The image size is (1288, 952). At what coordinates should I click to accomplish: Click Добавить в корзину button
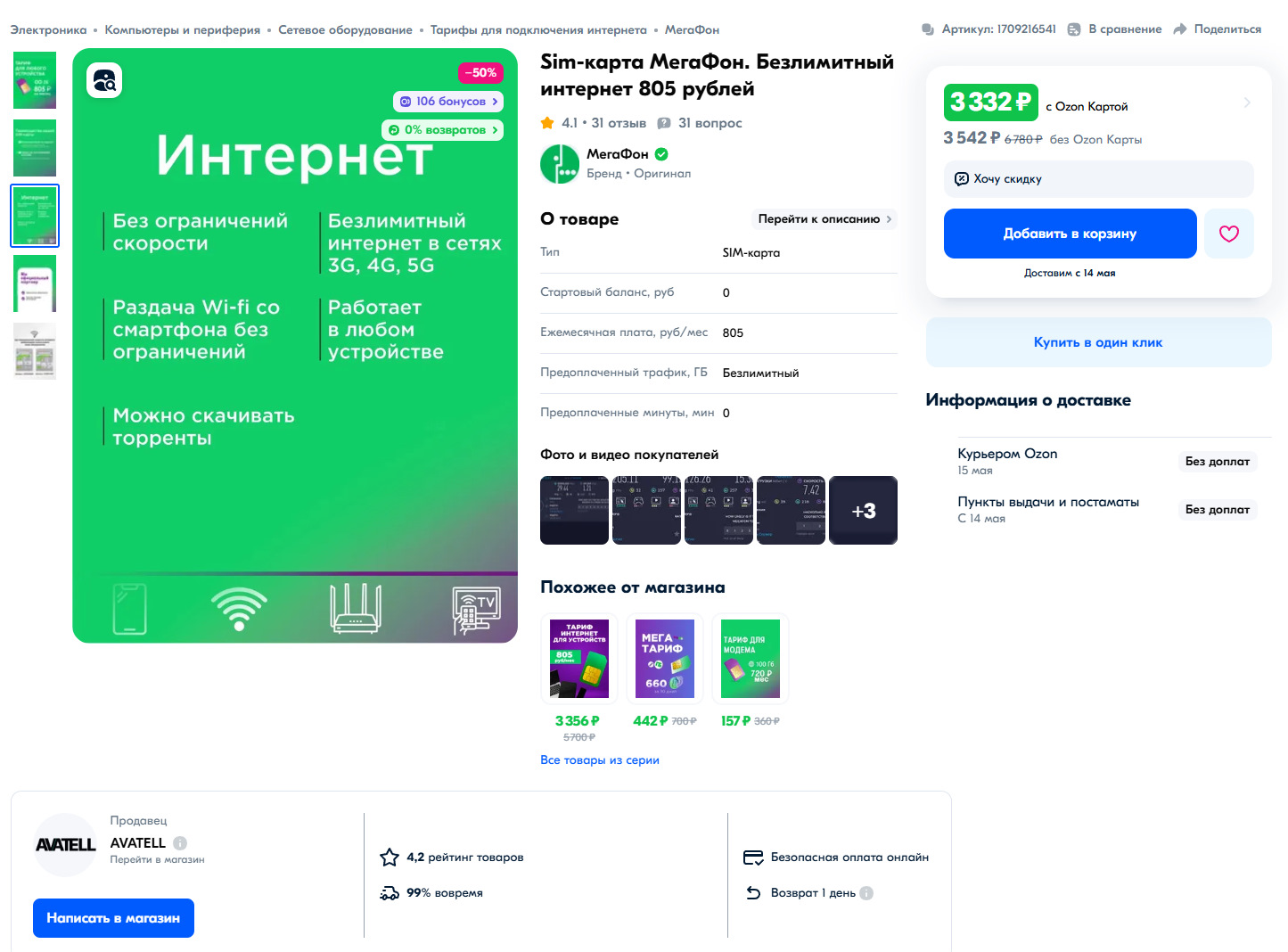click(1070, 234)
